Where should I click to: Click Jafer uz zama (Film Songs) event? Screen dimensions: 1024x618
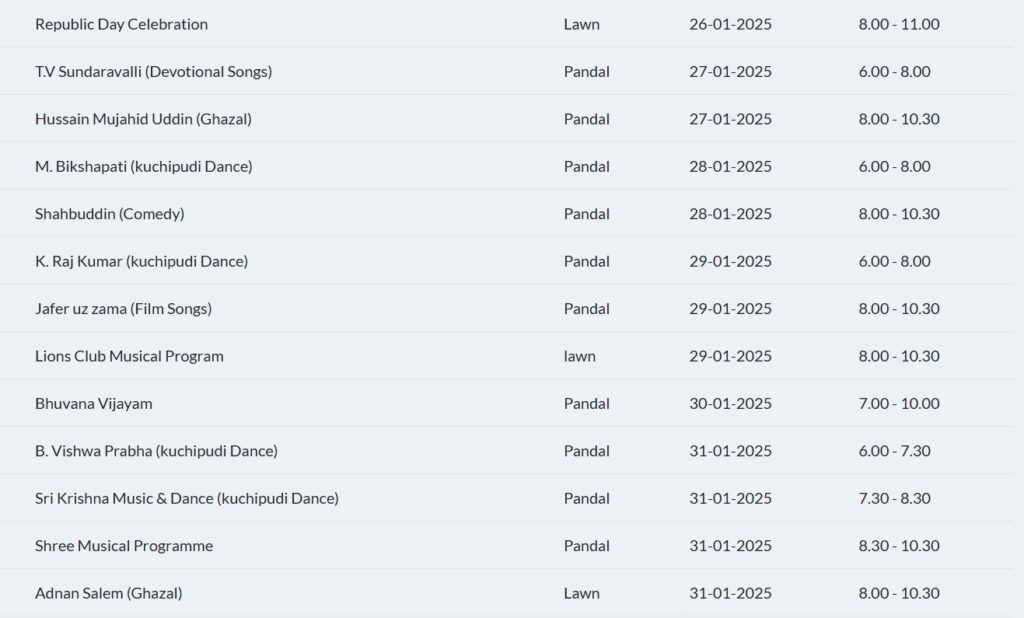click(123, 309)
